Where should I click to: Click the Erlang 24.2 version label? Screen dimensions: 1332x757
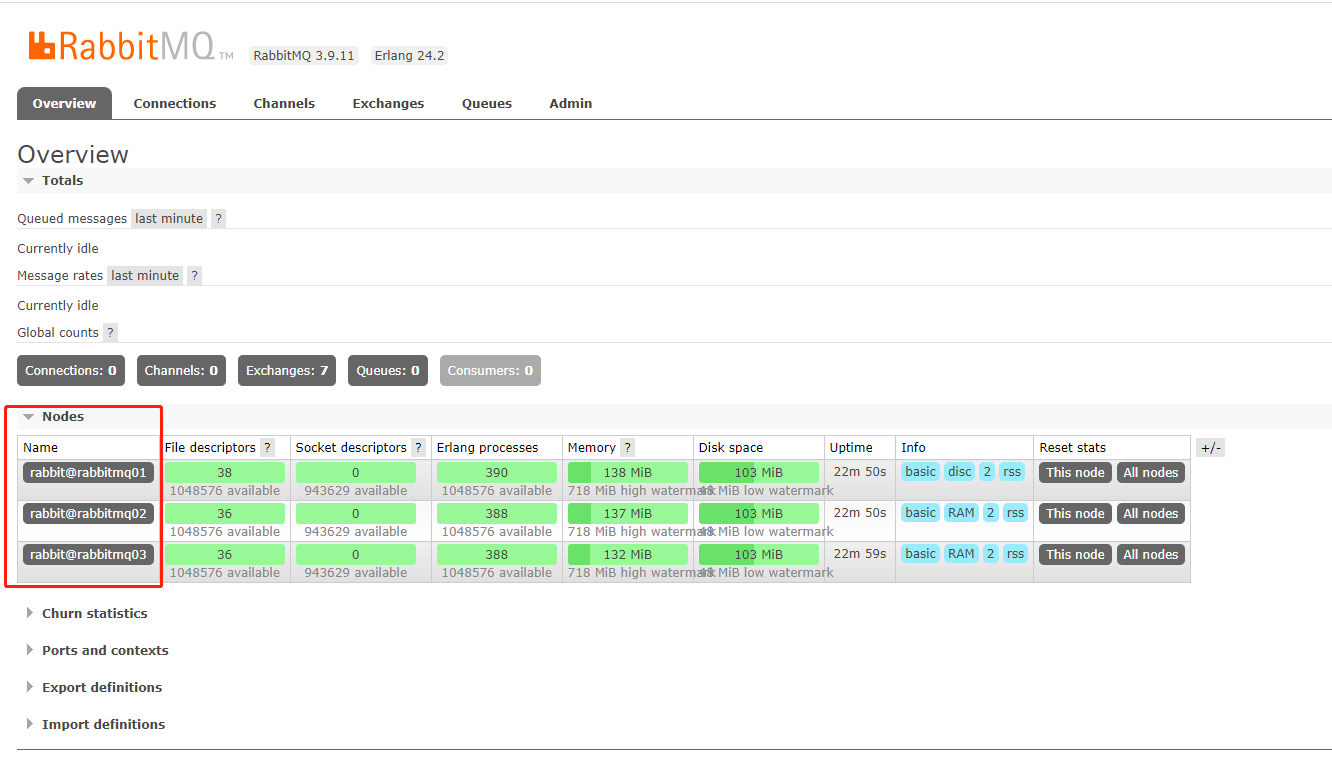(x=409, y=56)
